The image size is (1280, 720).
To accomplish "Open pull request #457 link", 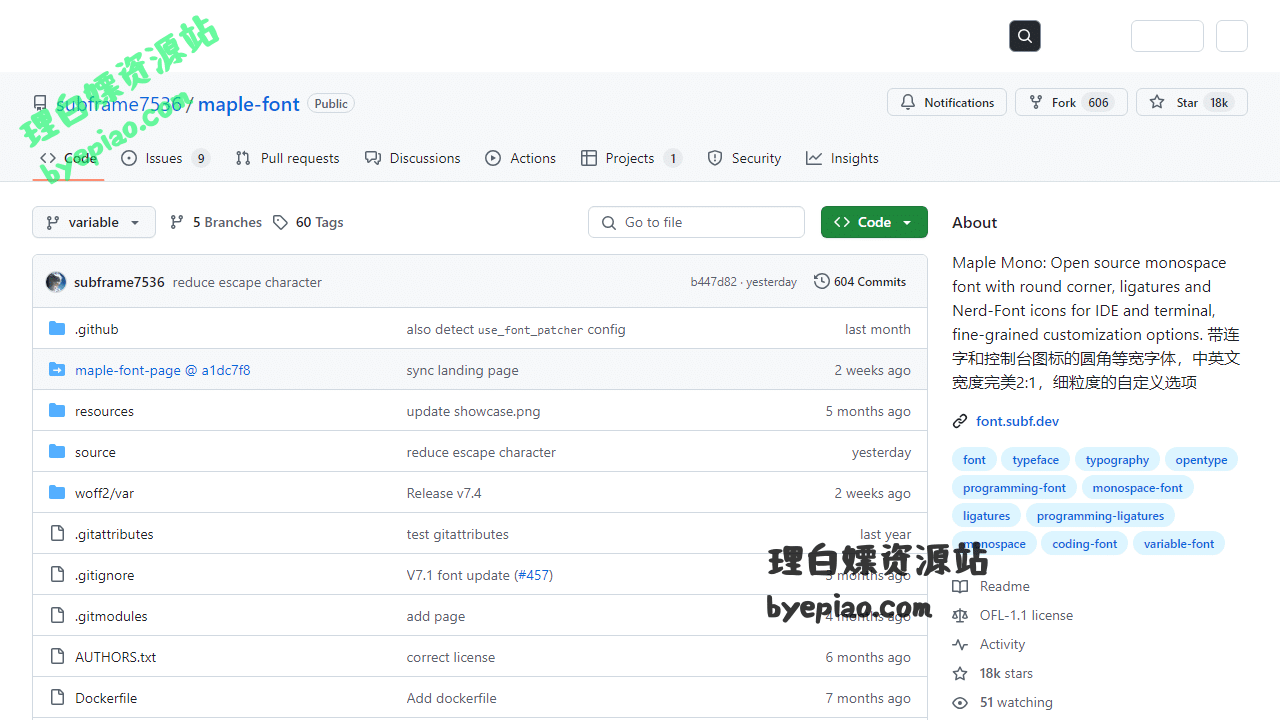I will coord(533,575).
